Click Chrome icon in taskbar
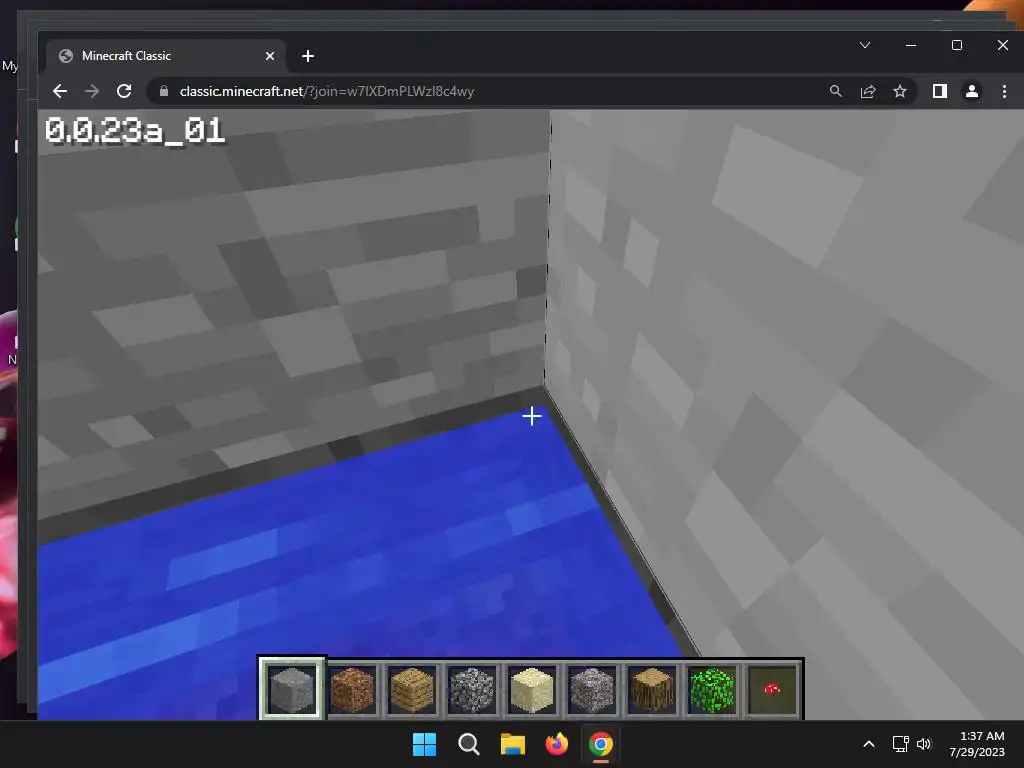 (x=601, y=744)
